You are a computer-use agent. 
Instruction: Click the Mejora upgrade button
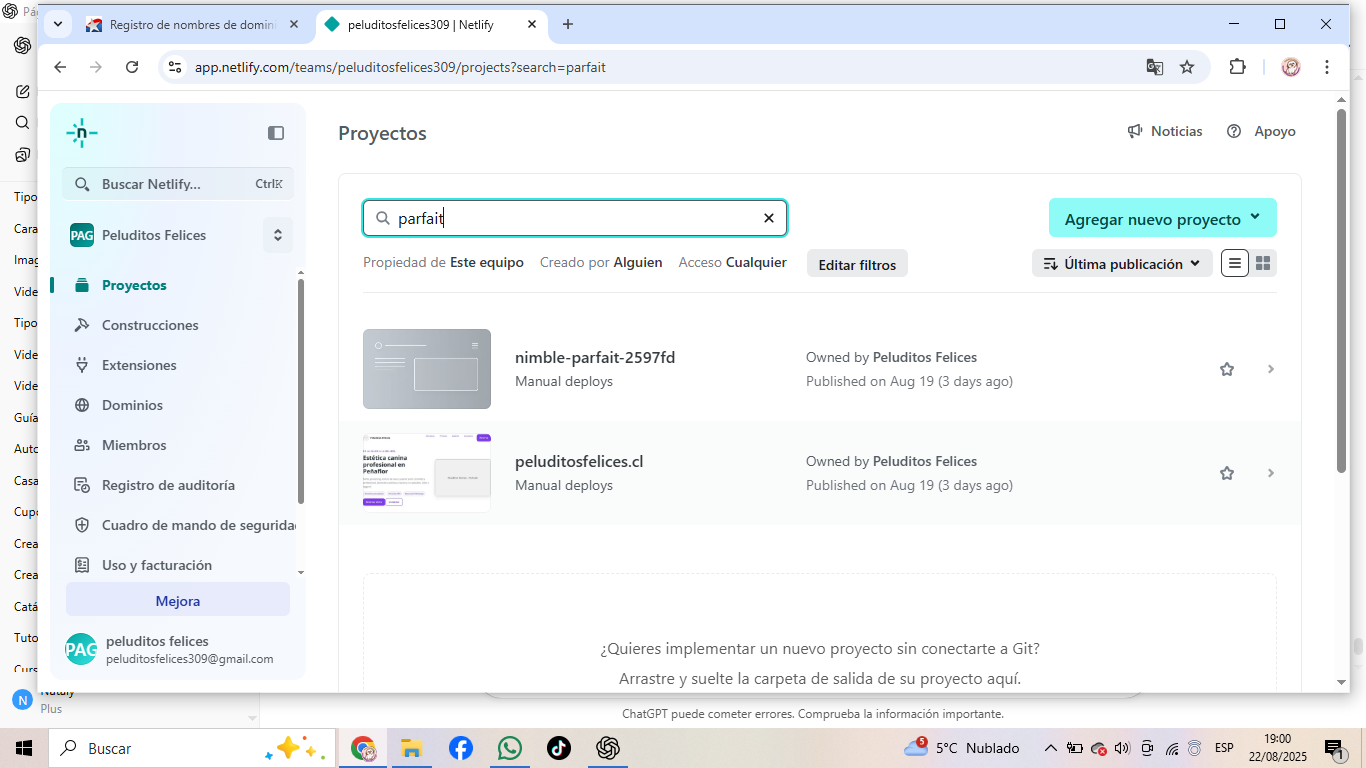coord(178,601)
